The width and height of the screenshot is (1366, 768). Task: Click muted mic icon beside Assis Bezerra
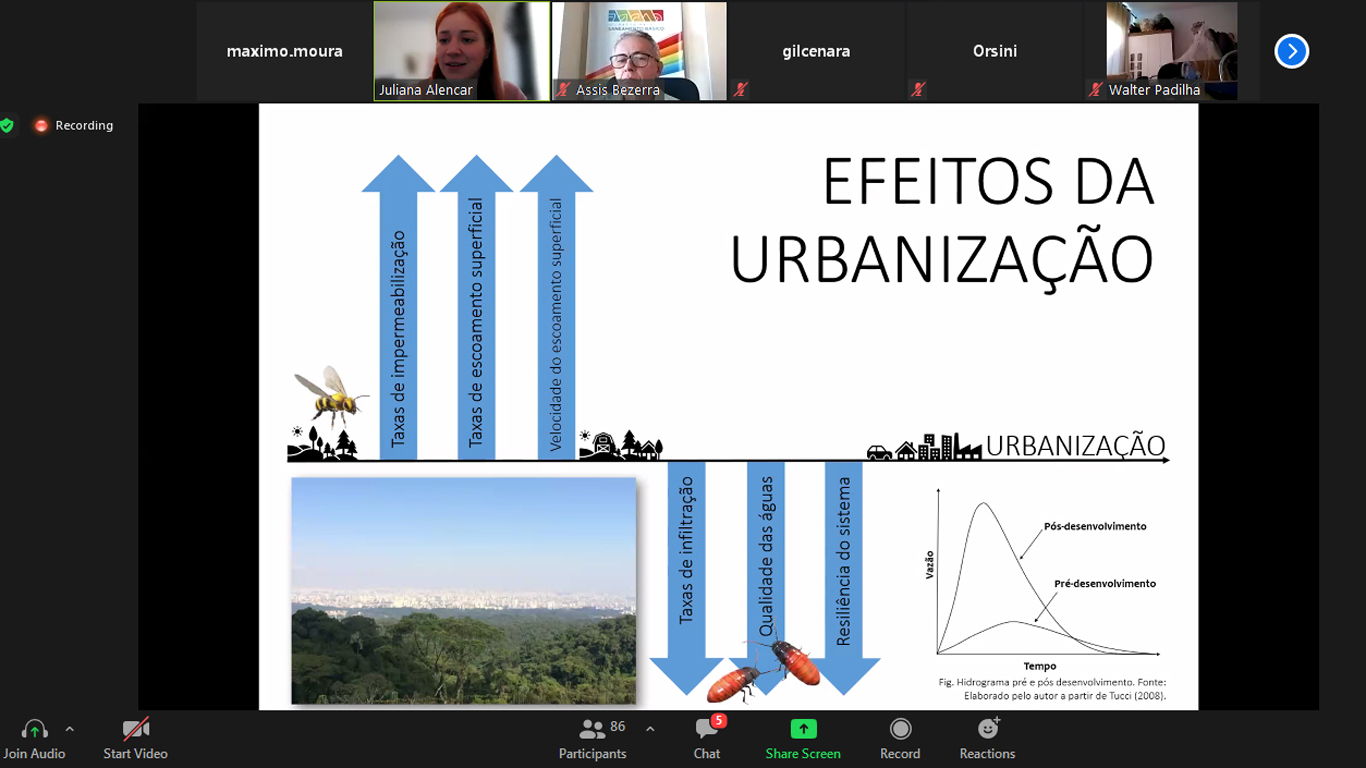point(563,90)
